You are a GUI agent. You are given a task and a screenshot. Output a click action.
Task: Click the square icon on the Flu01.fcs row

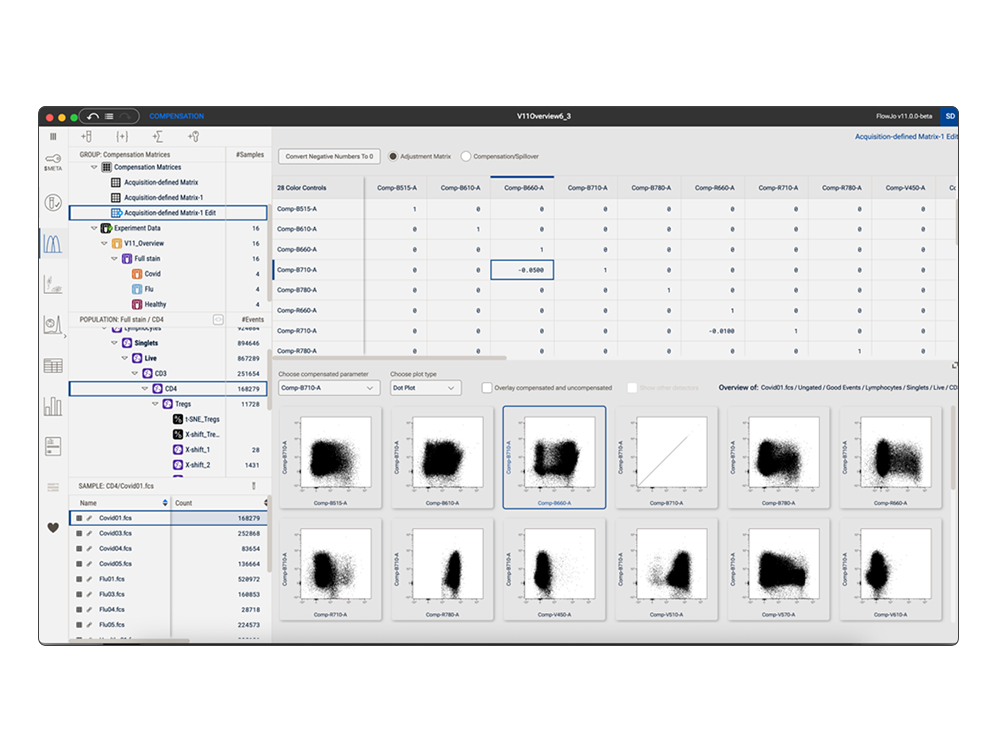coord(79,579)
